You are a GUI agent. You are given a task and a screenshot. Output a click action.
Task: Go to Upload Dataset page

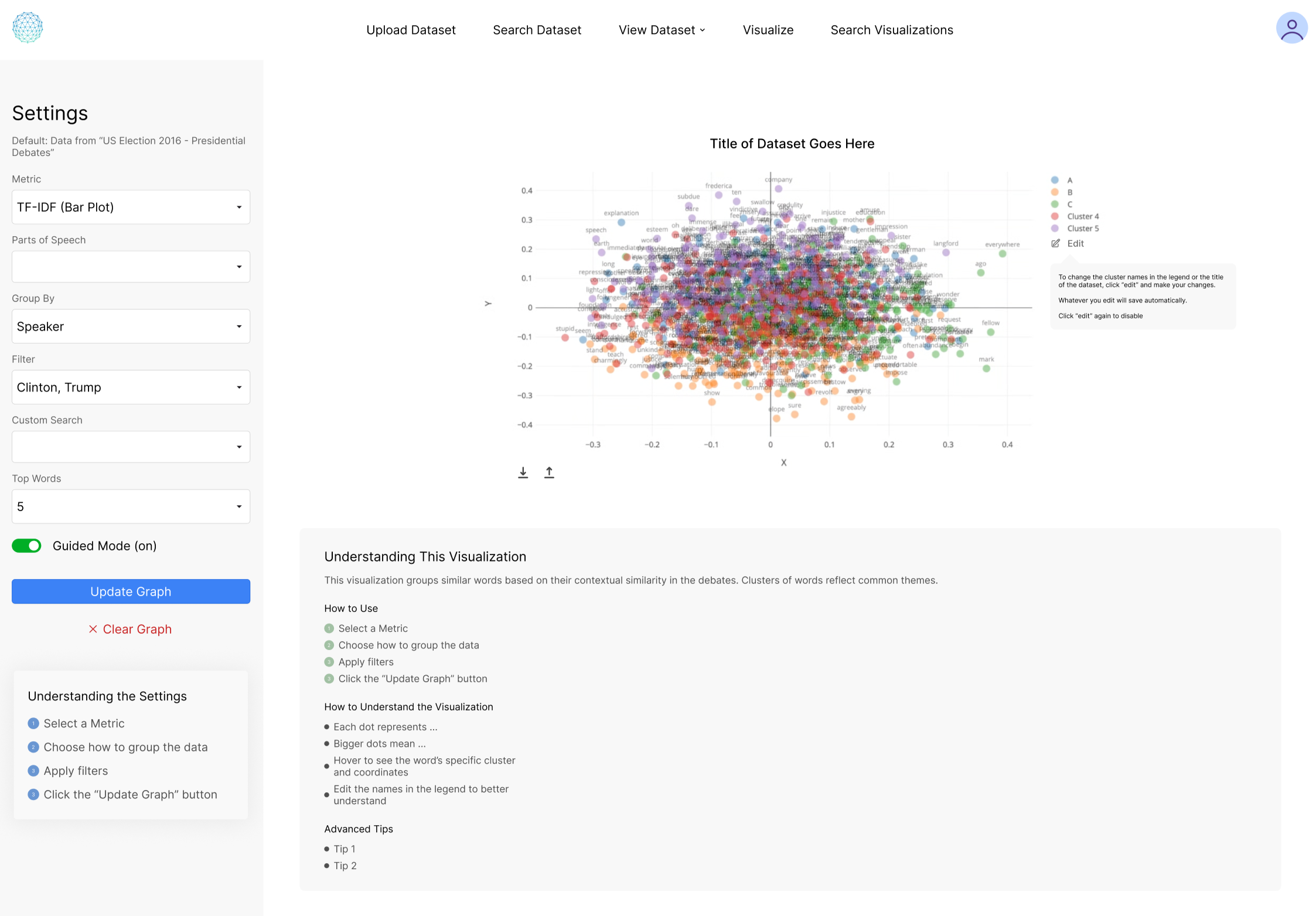411,30
